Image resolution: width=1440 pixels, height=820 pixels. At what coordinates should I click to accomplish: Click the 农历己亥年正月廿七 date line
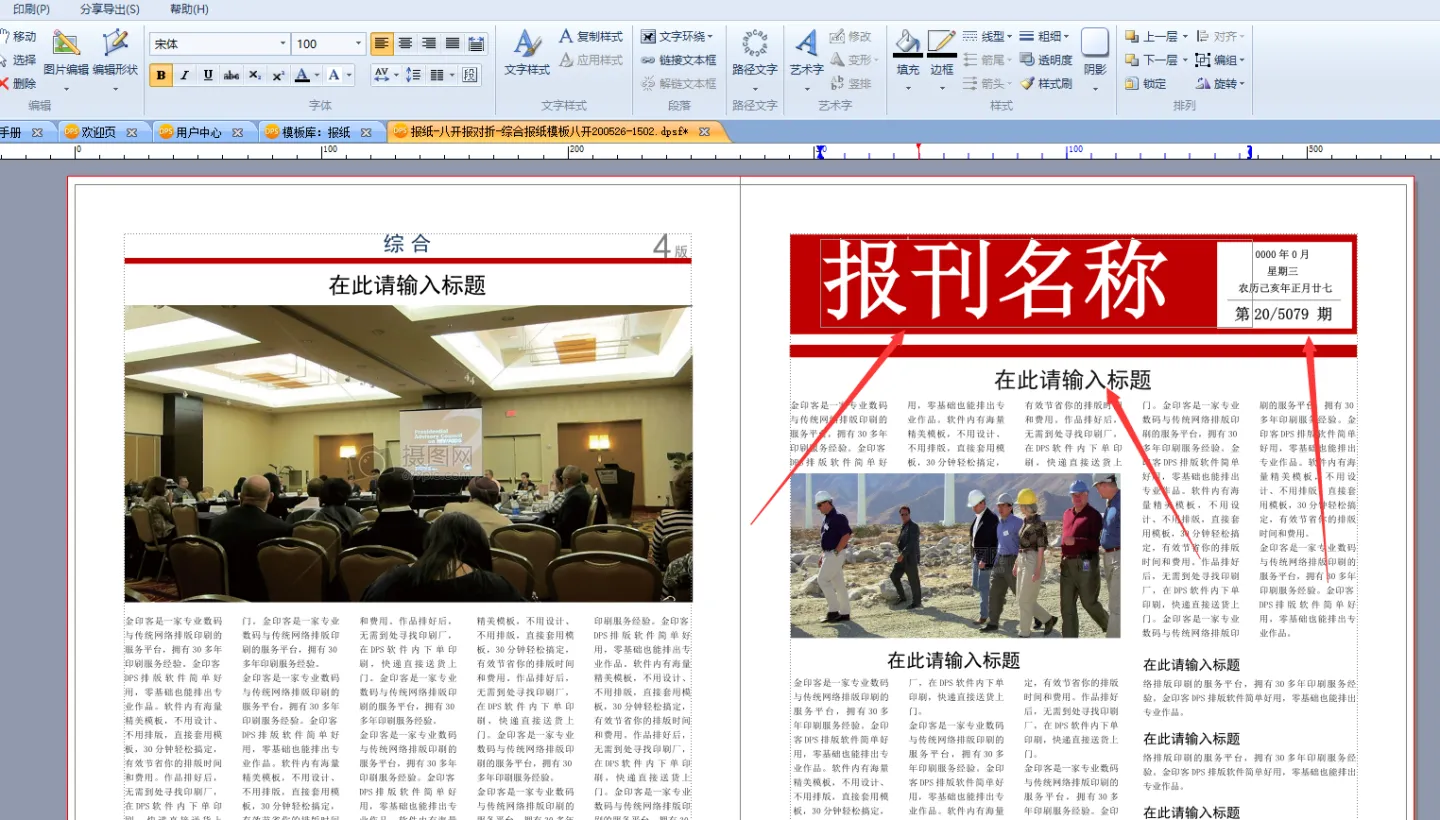(1285, 288)
